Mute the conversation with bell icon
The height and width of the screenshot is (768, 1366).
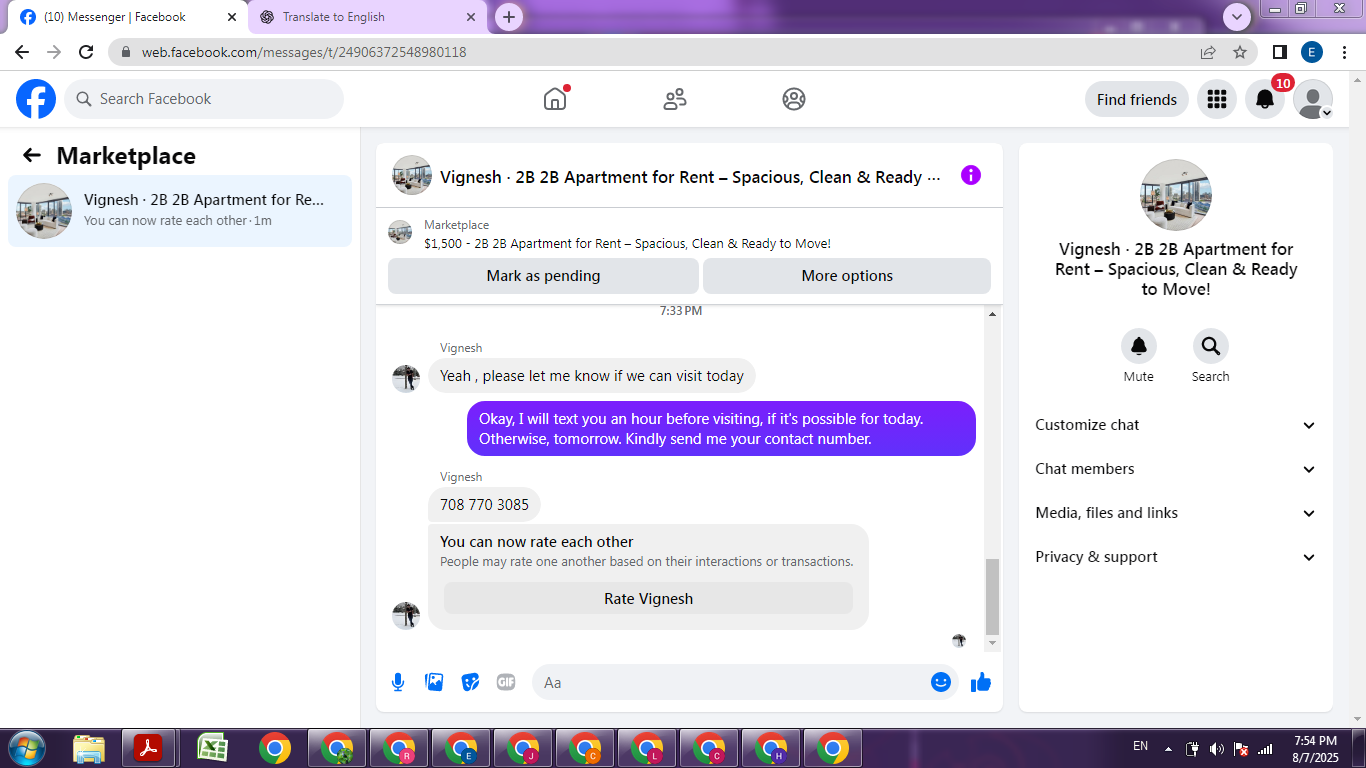click(x=1139, y=346)
